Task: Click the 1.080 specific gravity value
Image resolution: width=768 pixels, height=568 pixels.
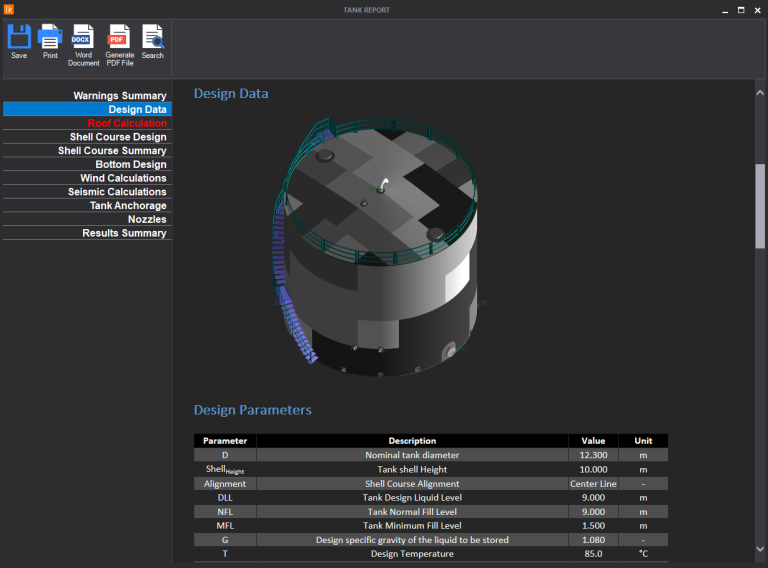Action: 593,540
